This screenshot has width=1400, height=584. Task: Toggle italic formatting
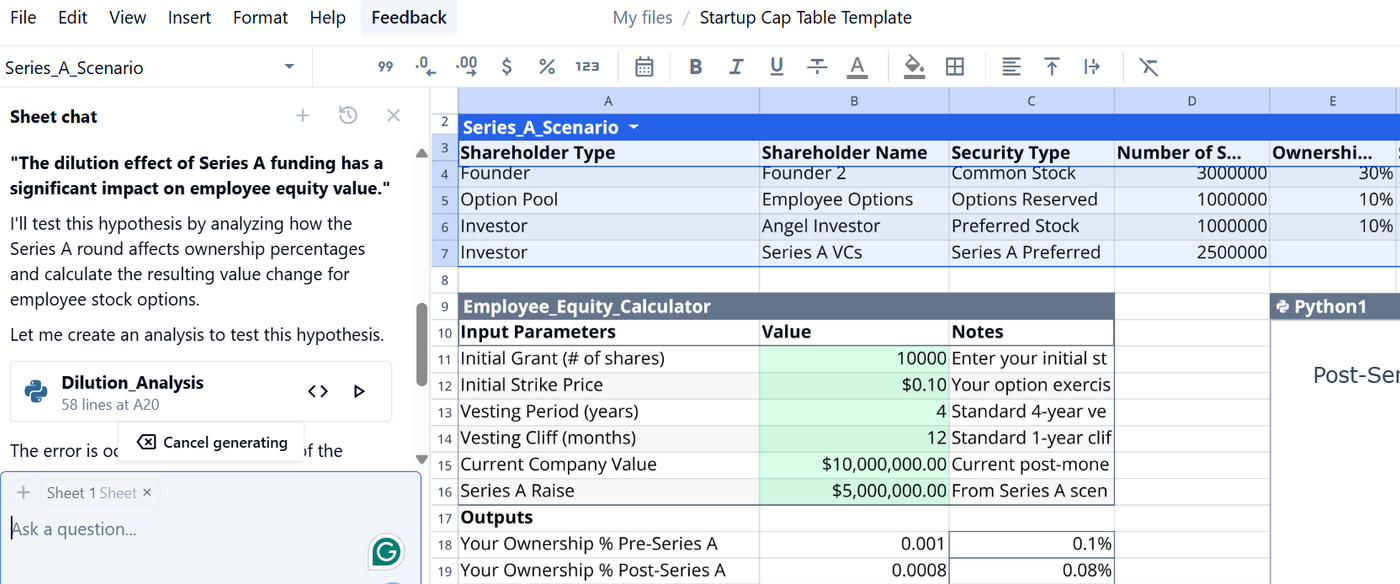[736, 67]
